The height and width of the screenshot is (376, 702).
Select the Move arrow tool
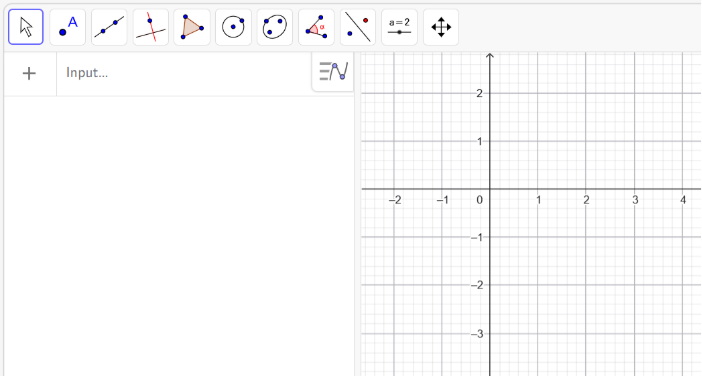[x=26, y=27]
